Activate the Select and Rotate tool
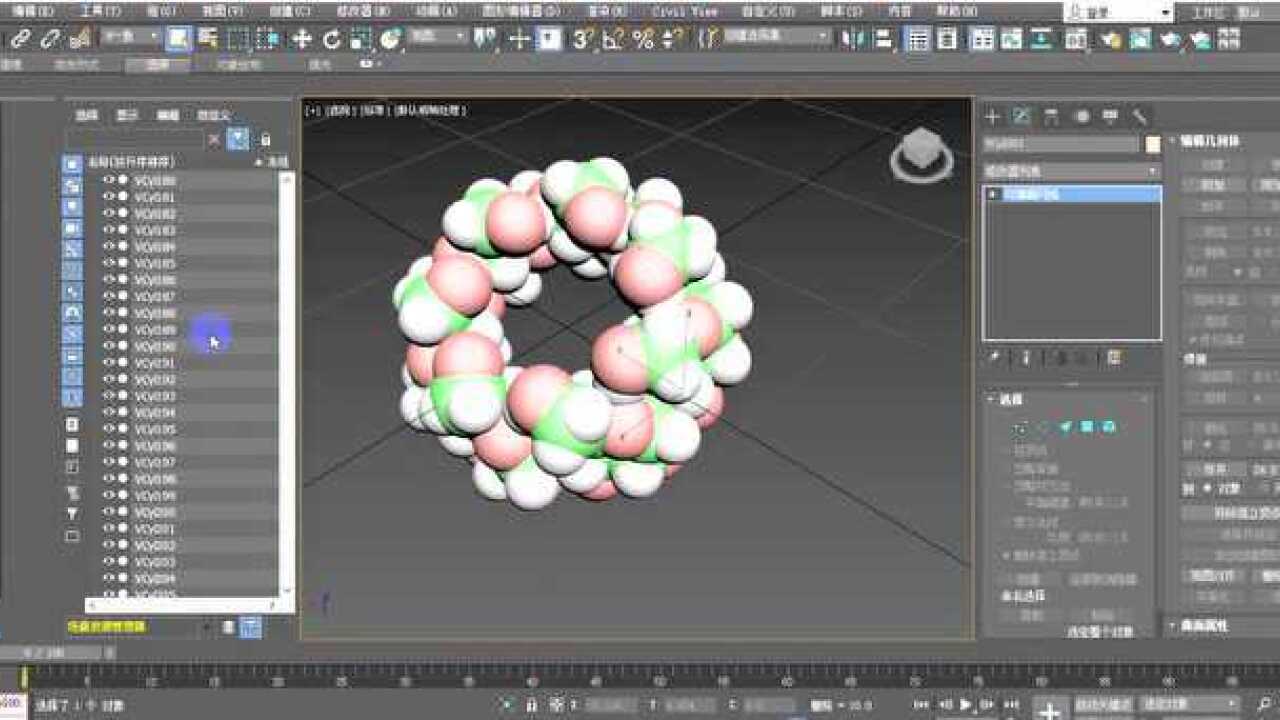This screenshot has width=1280, height=720. tap(331, 37)
